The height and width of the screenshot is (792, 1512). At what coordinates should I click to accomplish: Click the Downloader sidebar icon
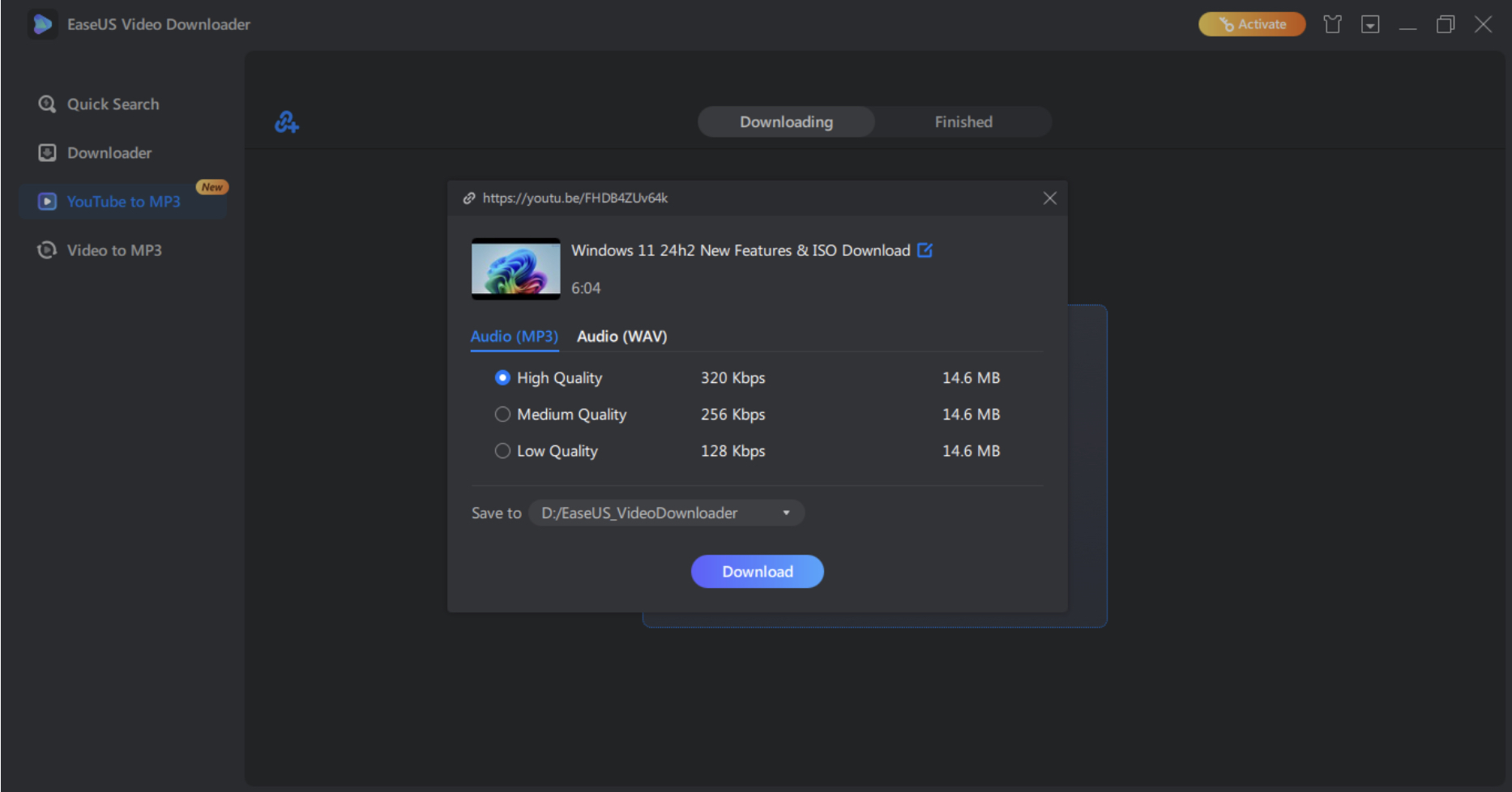(x=47, y=153)
